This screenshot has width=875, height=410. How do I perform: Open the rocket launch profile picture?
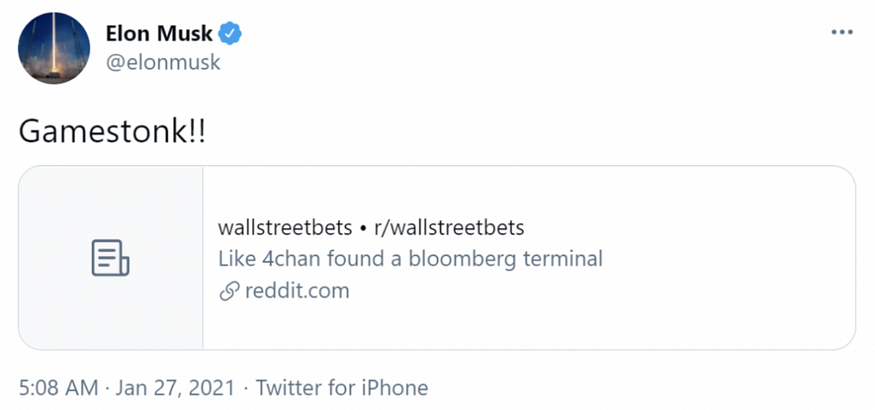click(x=54, y=48)
